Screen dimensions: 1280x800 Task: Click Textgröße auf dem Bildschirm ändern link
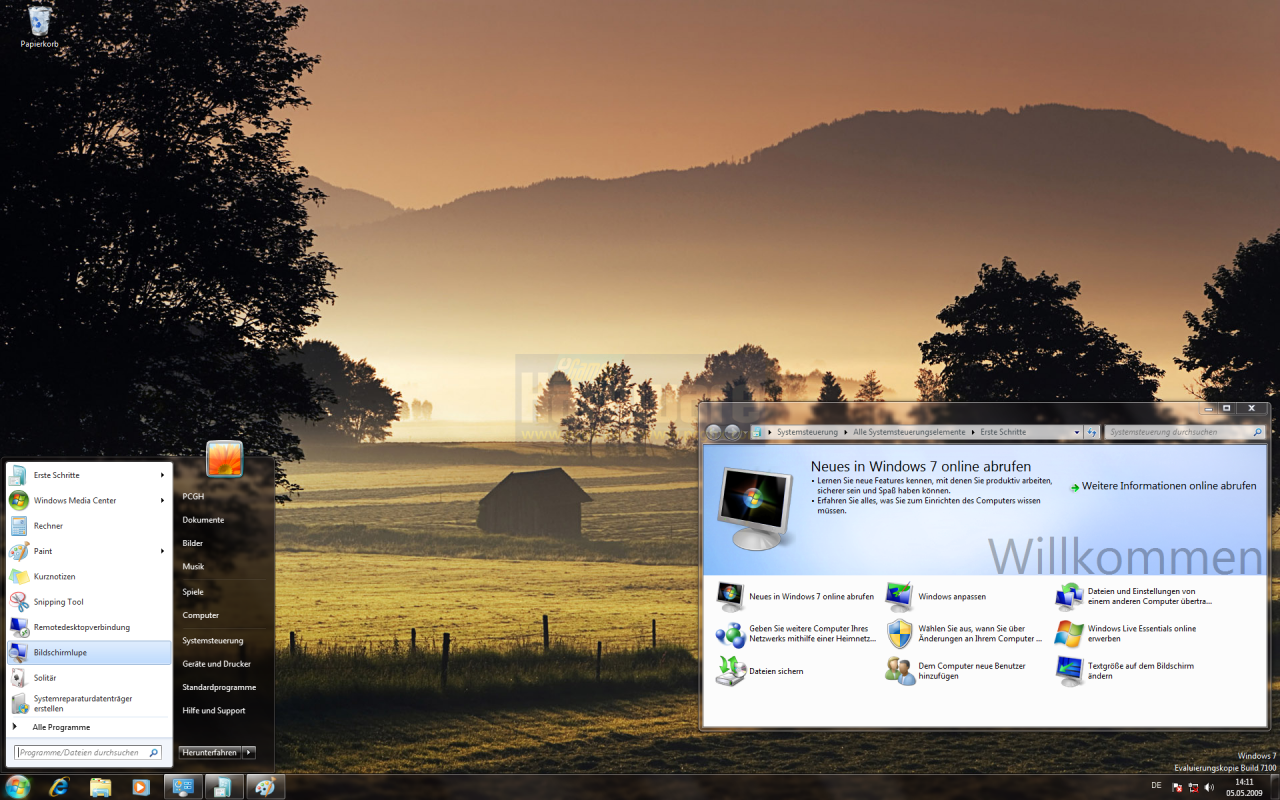point(1141,671)
